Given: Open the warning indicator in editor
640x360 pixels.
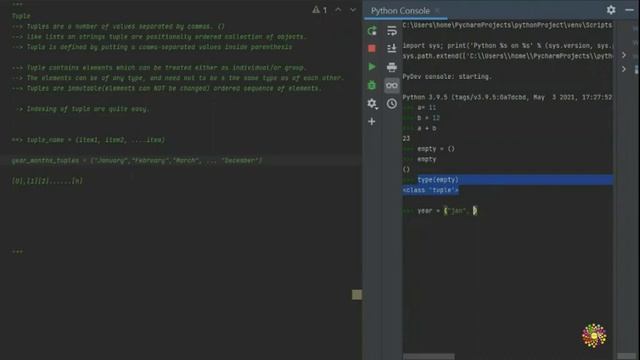Looking at the screenshot, I should click(320, 10).
